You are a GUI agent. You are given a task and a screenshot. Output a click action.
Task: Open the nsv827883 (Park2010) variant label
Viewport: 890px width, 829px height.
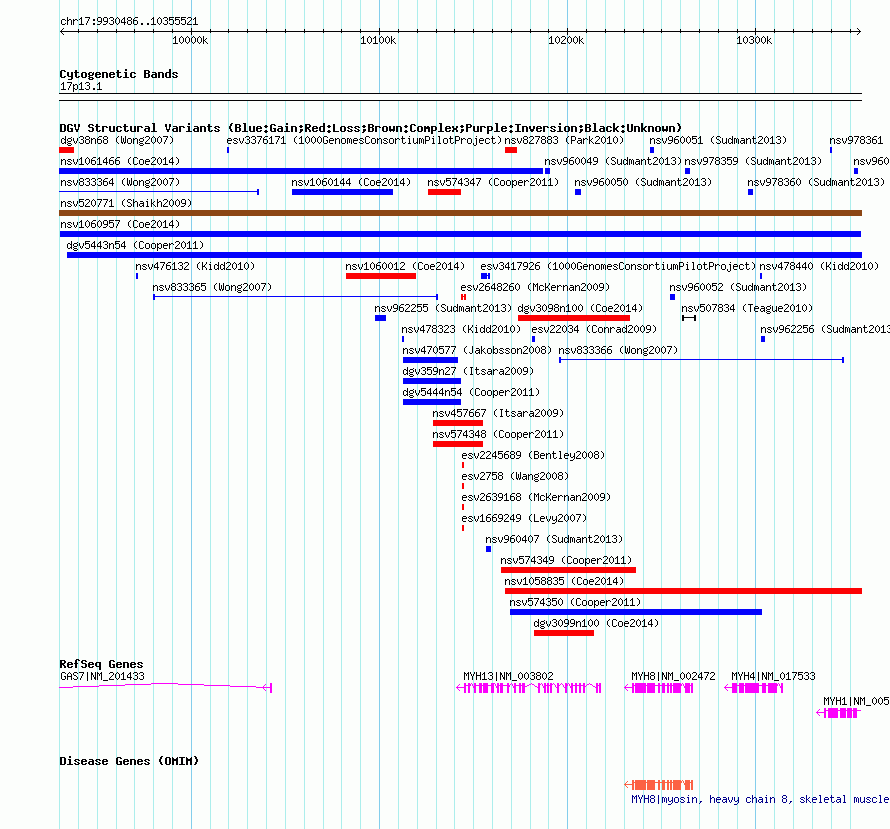[x=564, y=140]
